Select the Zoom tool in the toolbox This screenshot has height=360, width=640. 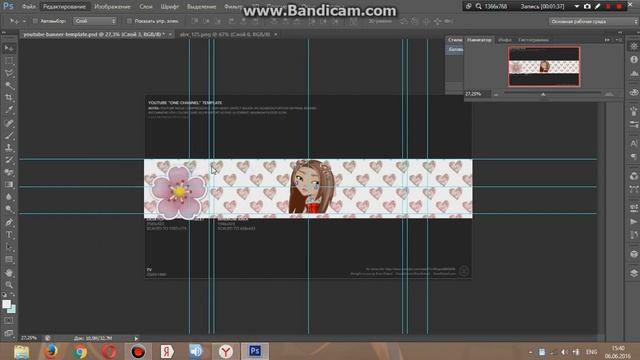click(x=9, y=285)
